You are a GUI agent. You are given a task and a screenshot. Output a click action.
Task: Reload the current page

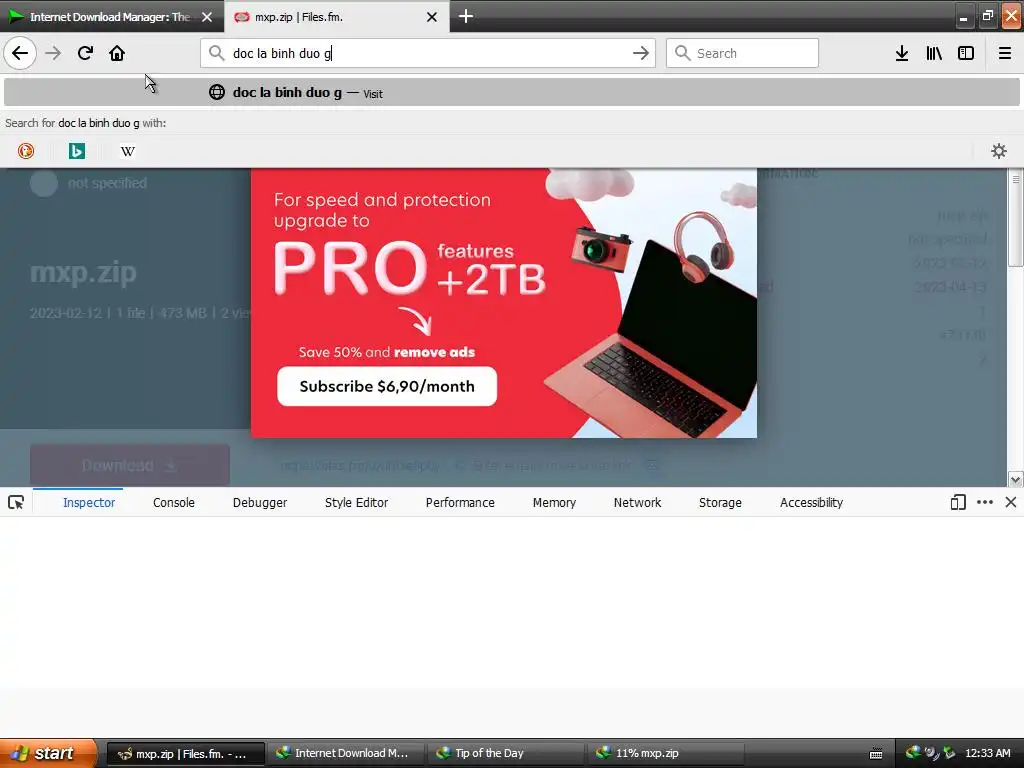(x=85, y=53)
